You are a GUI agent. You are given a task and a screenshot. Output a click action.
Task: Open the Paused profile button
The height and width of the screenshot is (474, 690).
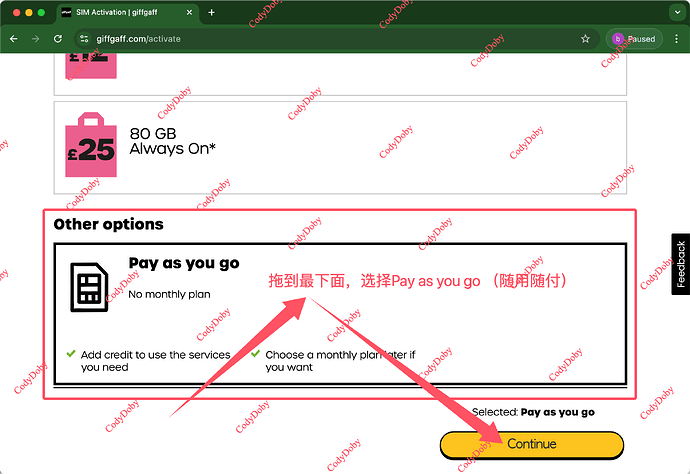(634, 39)
